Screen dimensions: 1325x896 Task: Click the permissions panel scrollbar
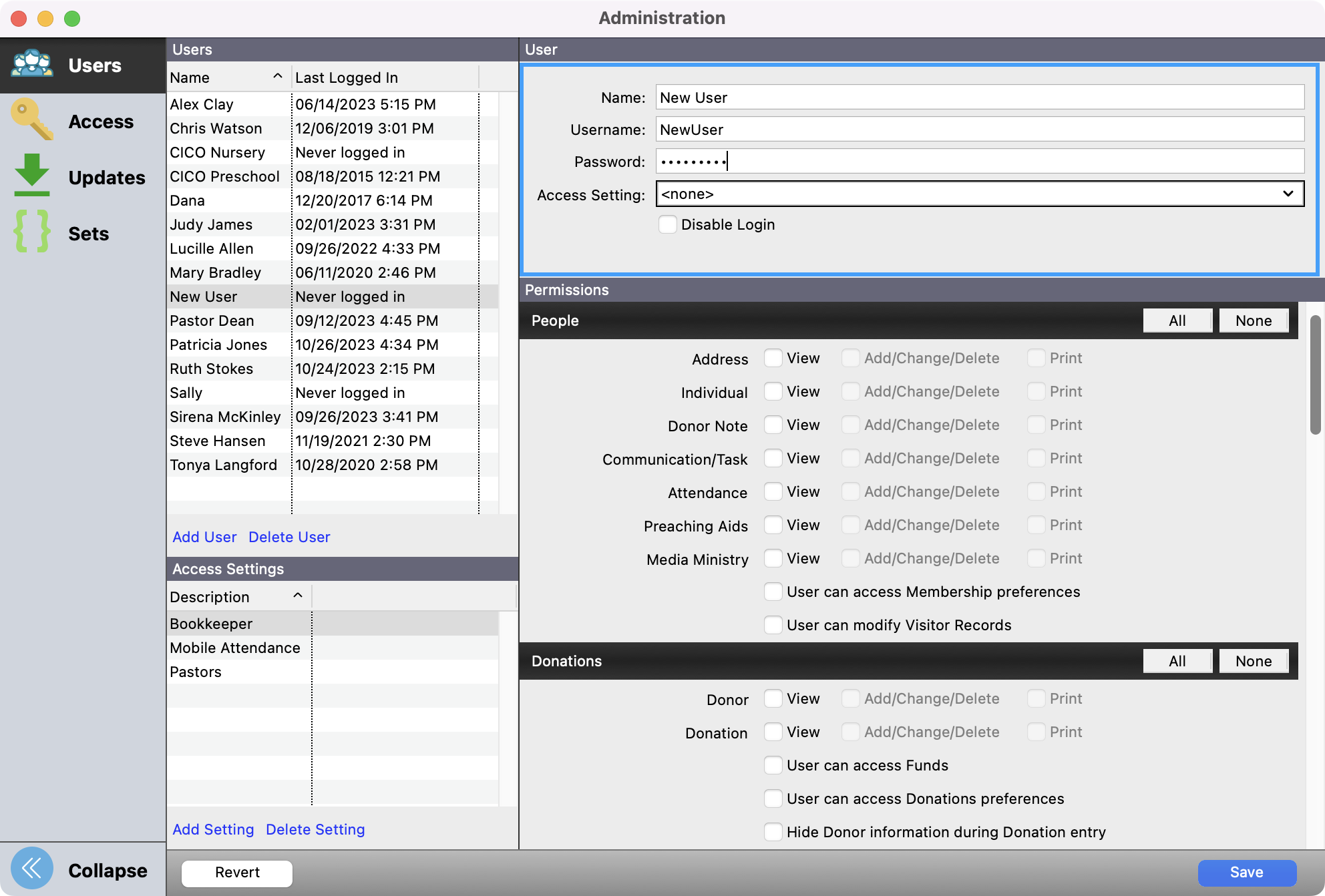tap(1315, 374)
